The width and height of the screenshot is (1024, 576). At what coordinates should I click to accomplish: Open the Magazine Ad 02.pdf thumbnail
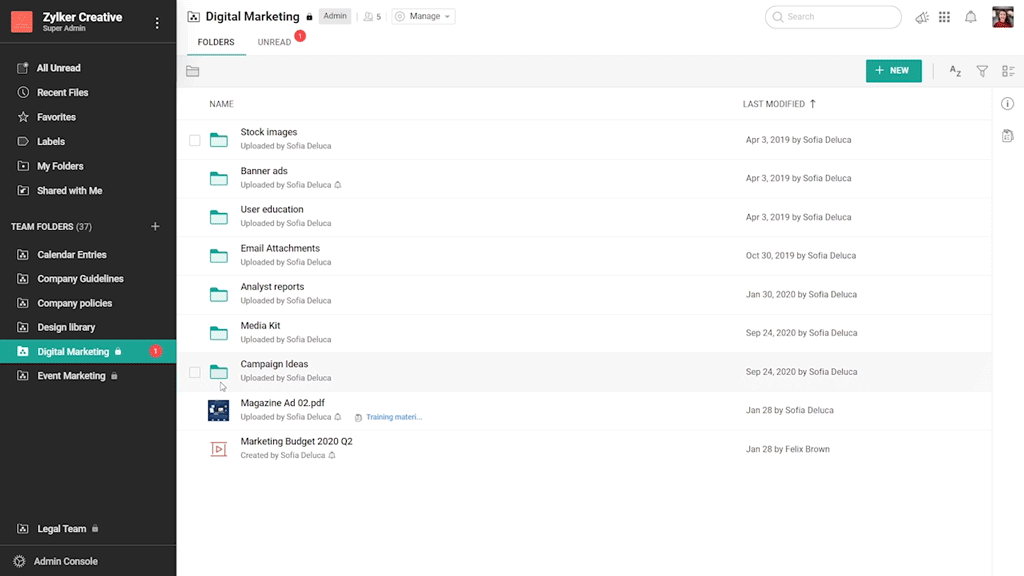pyautogui.click(x=218, y=410)
